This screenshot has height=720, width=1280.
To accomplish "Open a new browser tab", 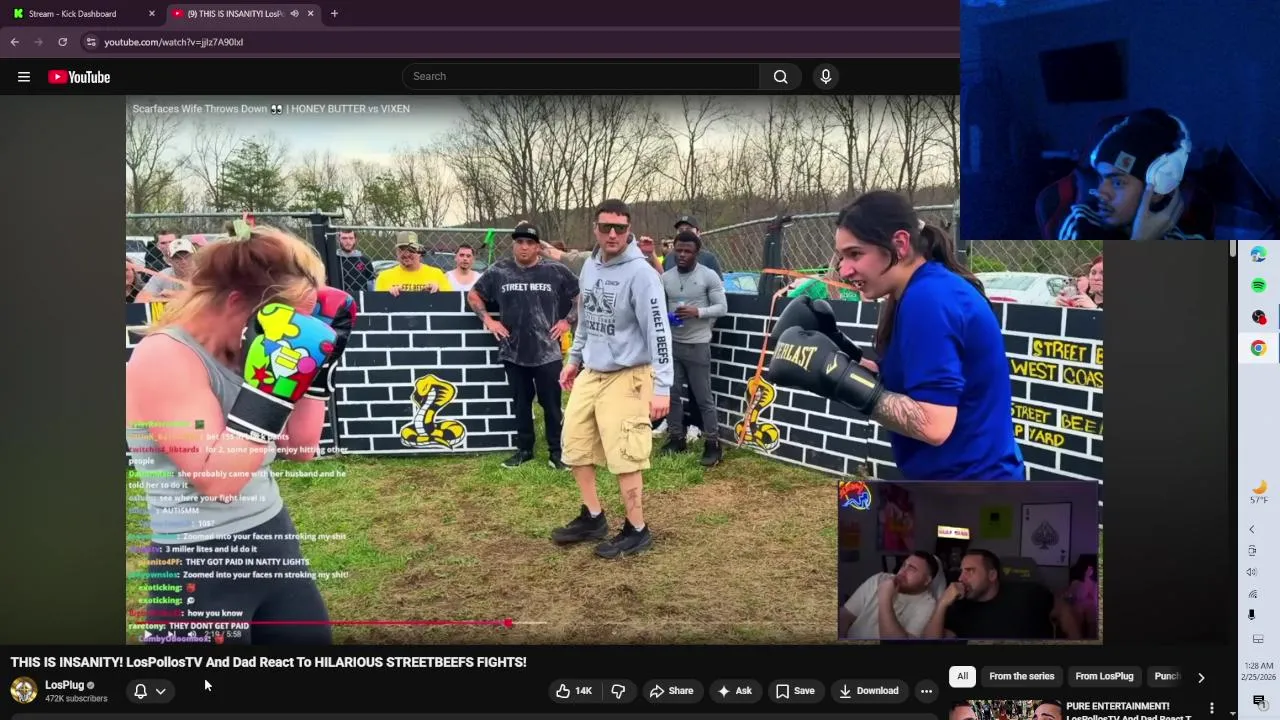I will [x=334, y=14].
